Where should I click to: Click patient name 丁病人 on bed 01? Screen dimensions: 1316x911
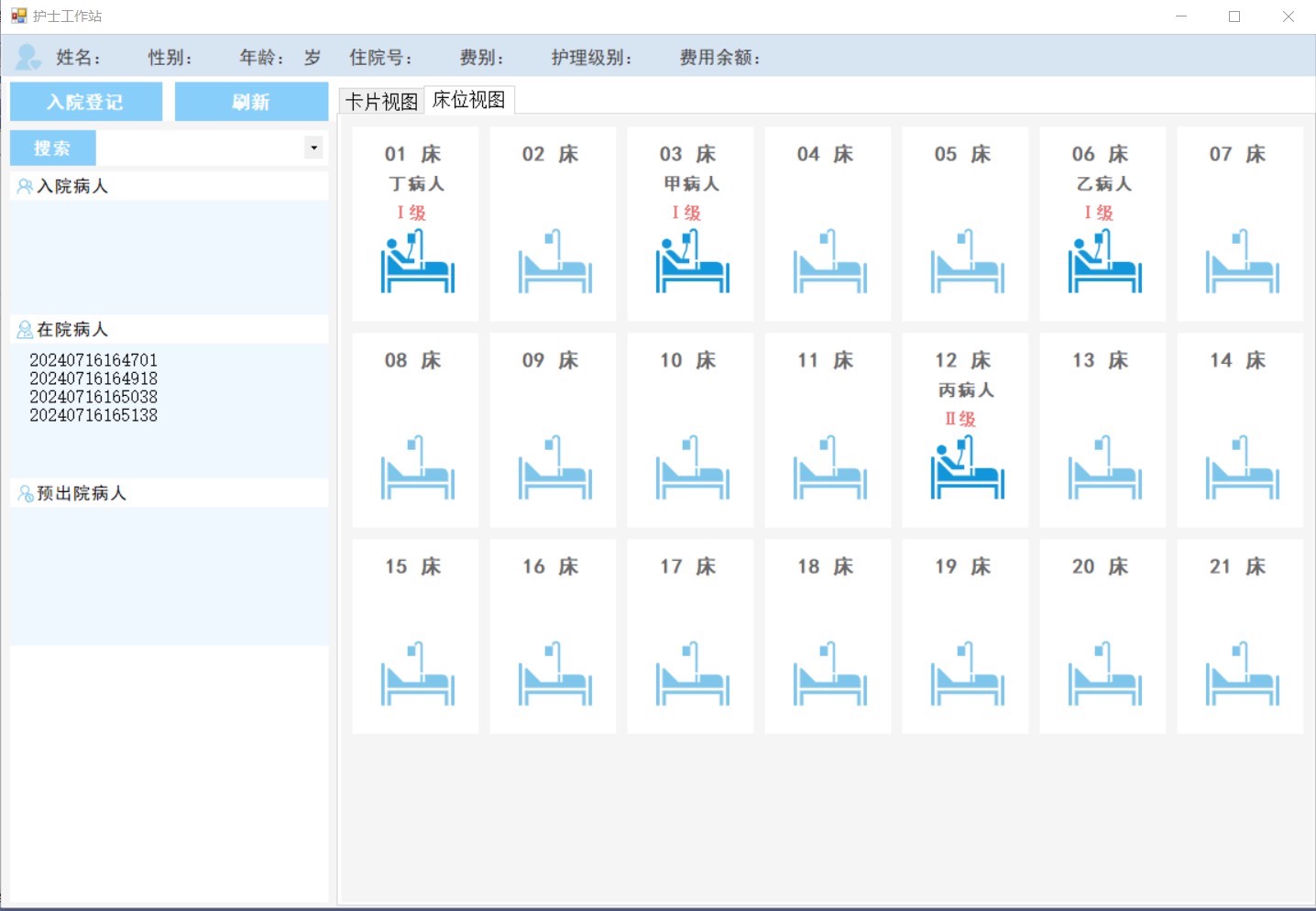pos(417,183)
